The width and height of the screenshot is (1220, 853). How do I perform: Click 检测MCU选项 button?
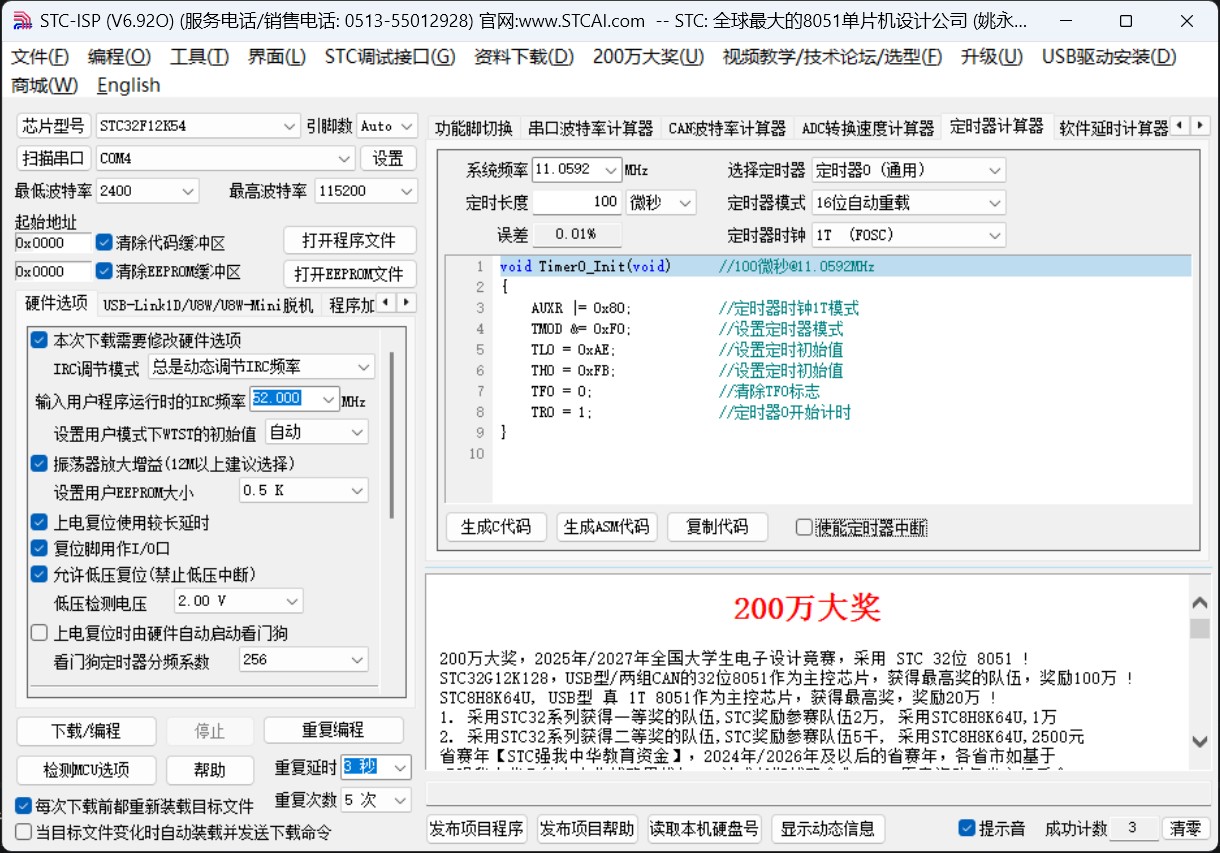click(x=85, y=769)
